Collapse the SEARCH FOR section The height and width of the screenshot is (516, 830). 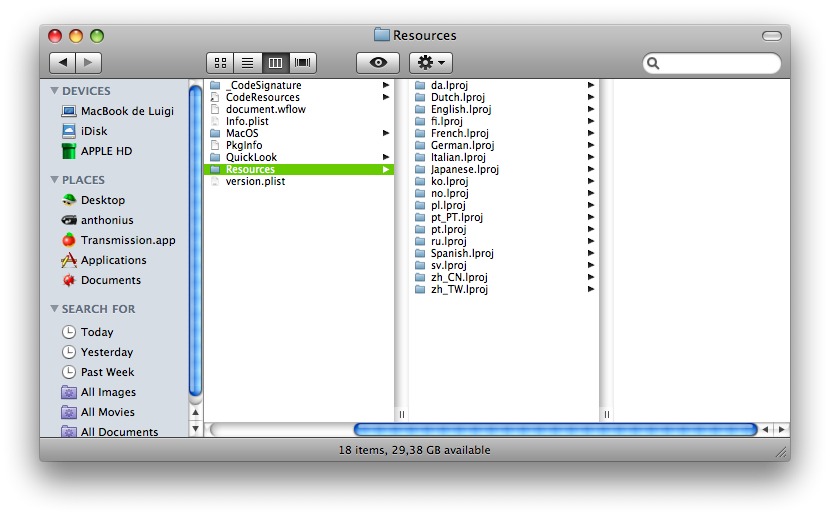[54, 308]
